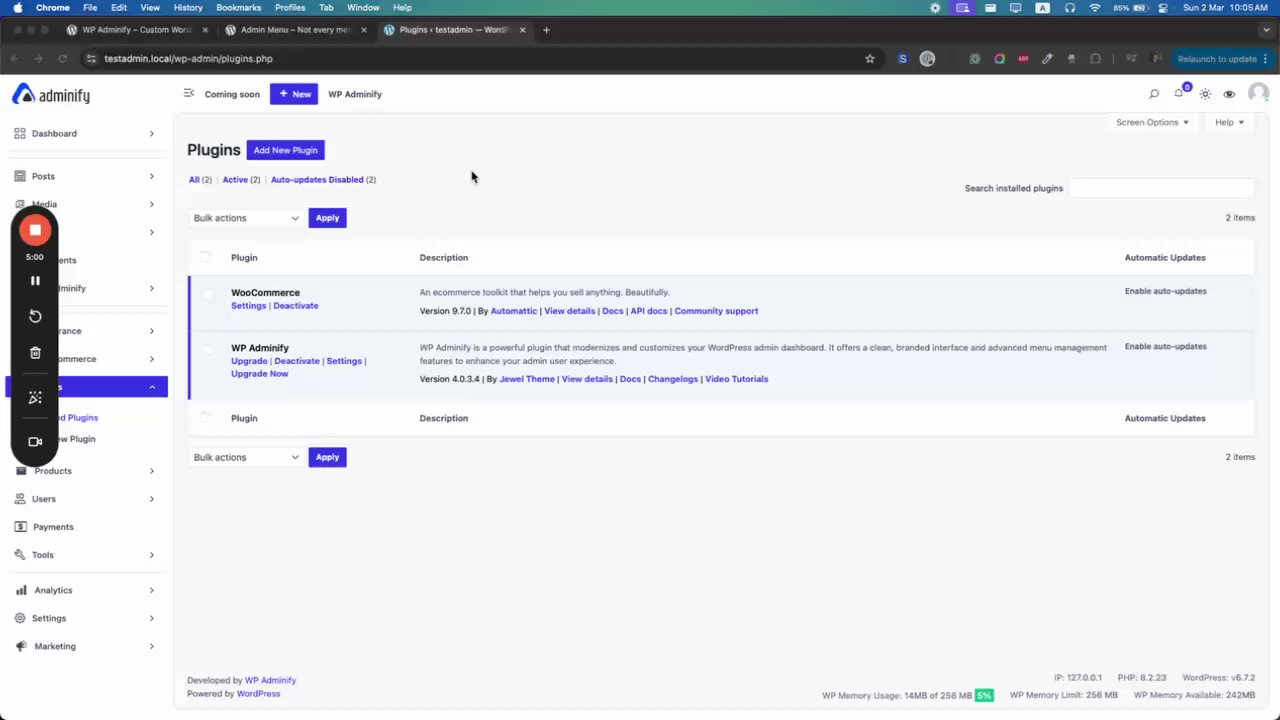Reload the page in Chrome
This screenshot has height=720, width=1280.
[62, 59]
